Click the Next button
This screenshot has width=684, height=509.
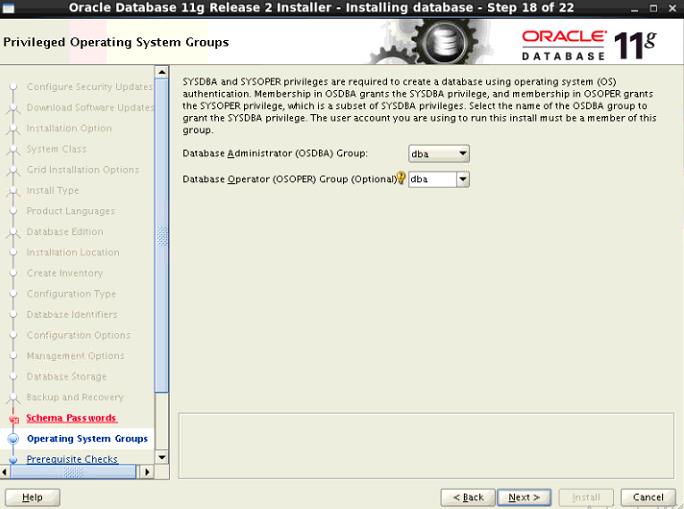524,497
